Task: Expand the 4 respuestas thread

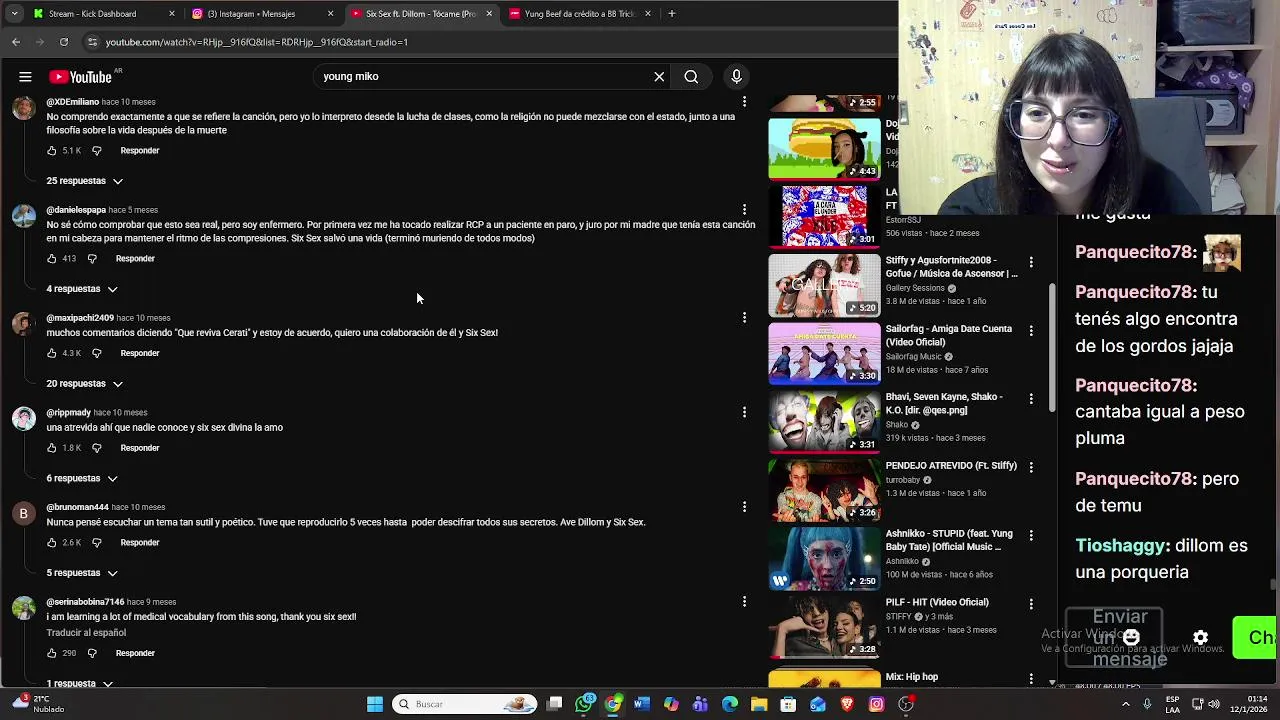Action: pos(82,289)
